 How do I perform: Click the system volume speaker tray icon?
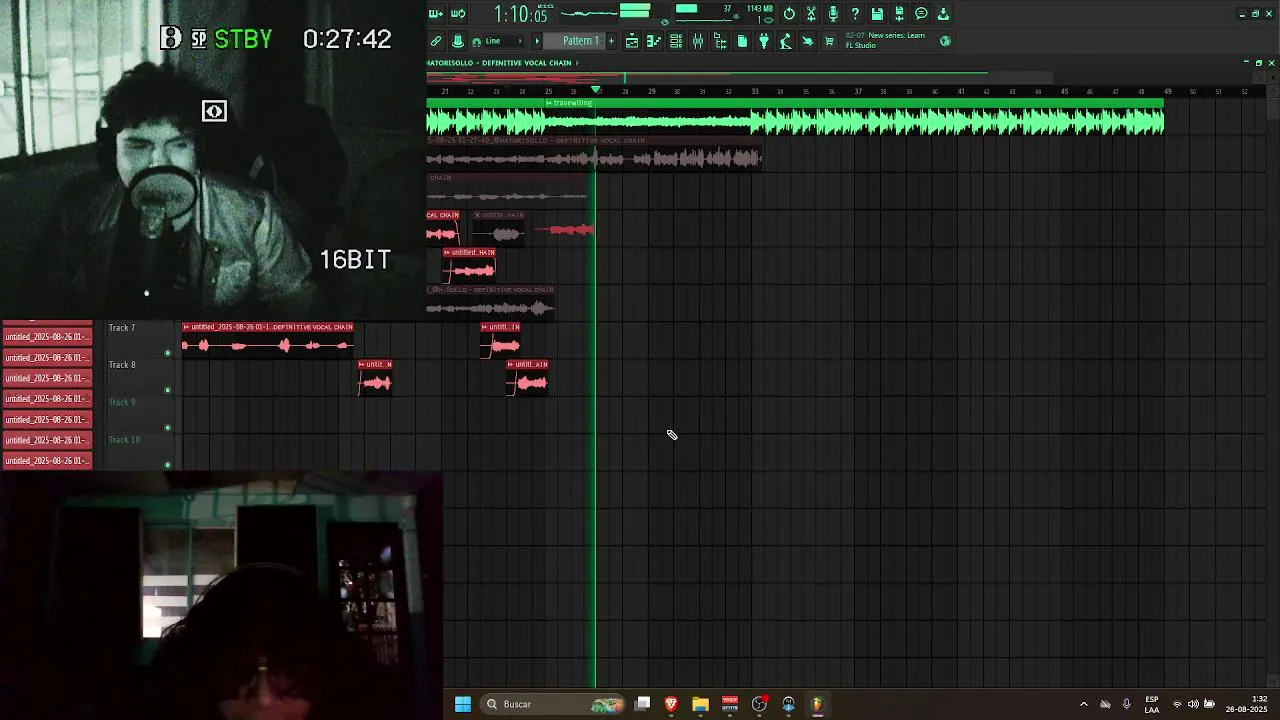1193,704
